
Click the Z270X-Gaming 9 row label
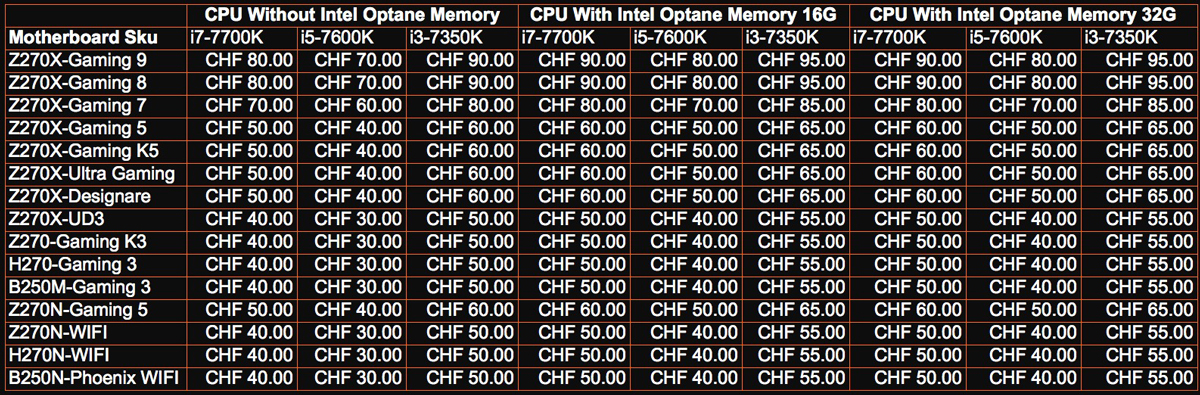tap(77, 59)
